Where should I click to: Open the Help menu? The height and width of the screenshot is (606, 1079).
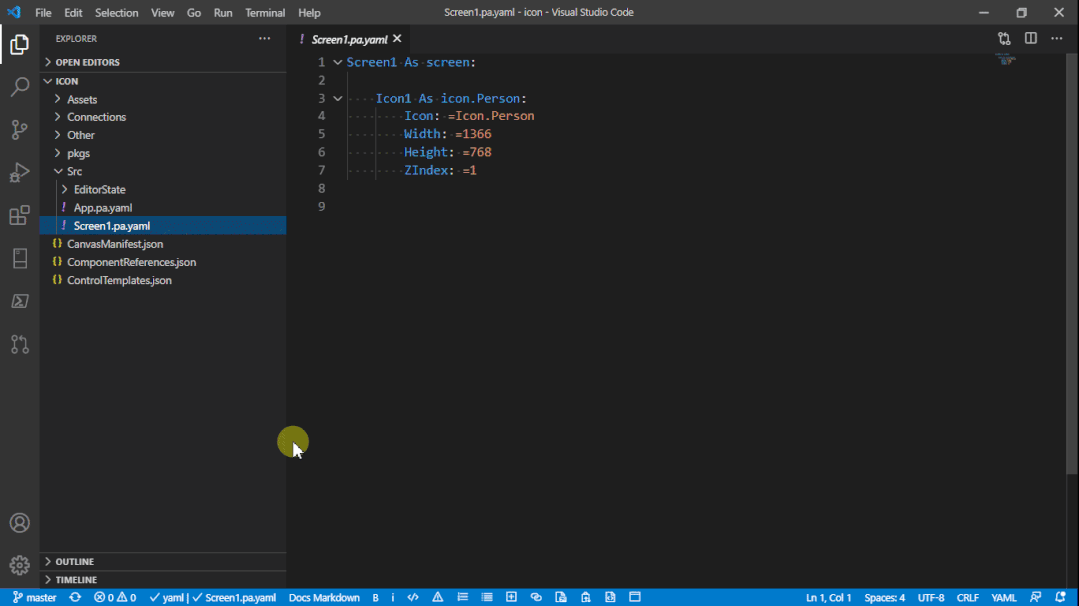[309, 12]
